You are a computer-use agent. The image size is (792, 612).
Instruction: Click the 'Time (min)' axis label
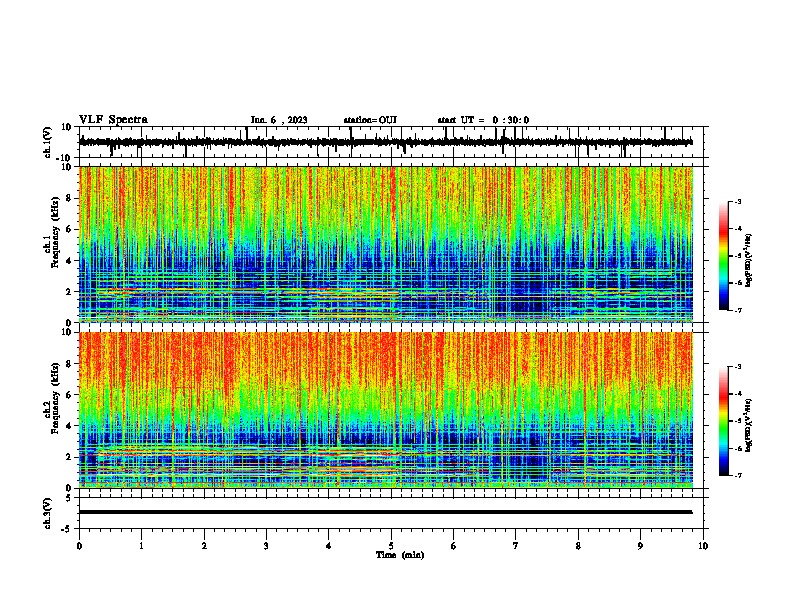[x=400, y=555]
